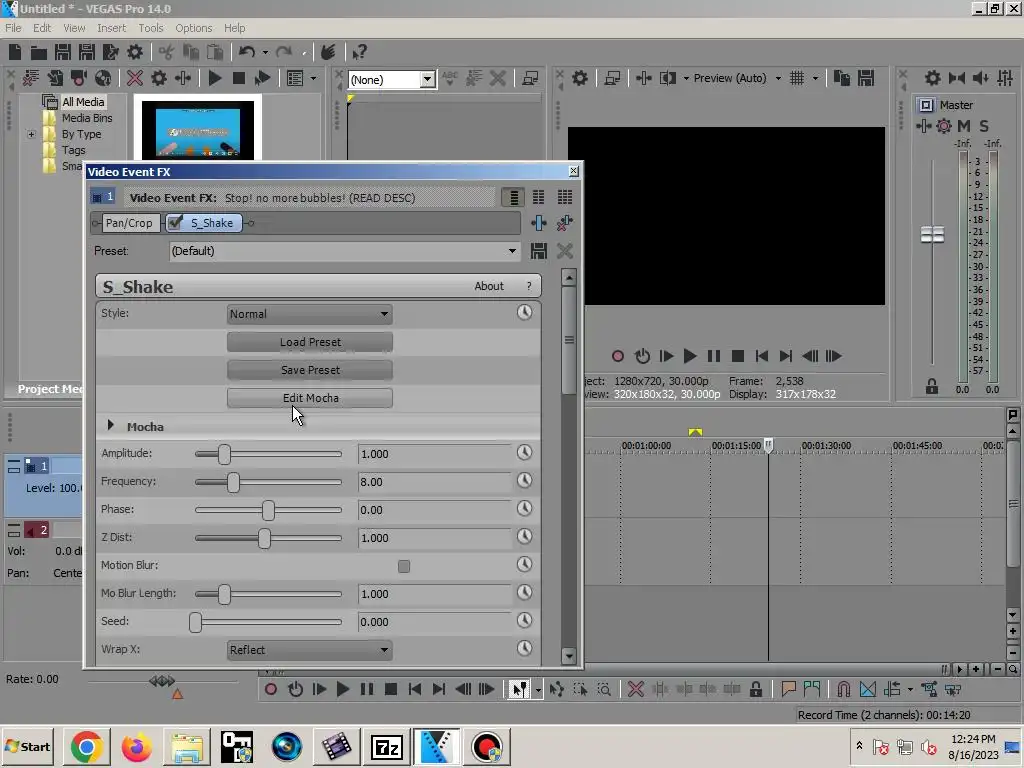Click Seed animate clock icon
1024x768 pixels.
524,620
